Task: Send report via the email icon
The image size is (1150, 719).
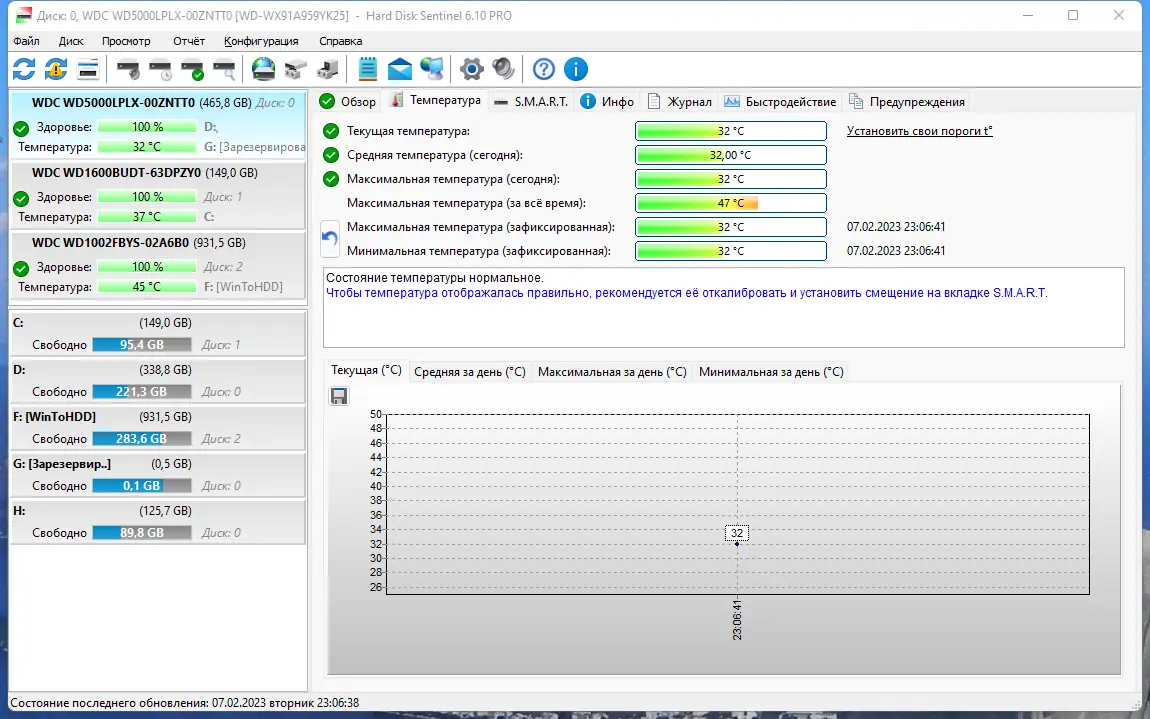Action: pos(401,69)
